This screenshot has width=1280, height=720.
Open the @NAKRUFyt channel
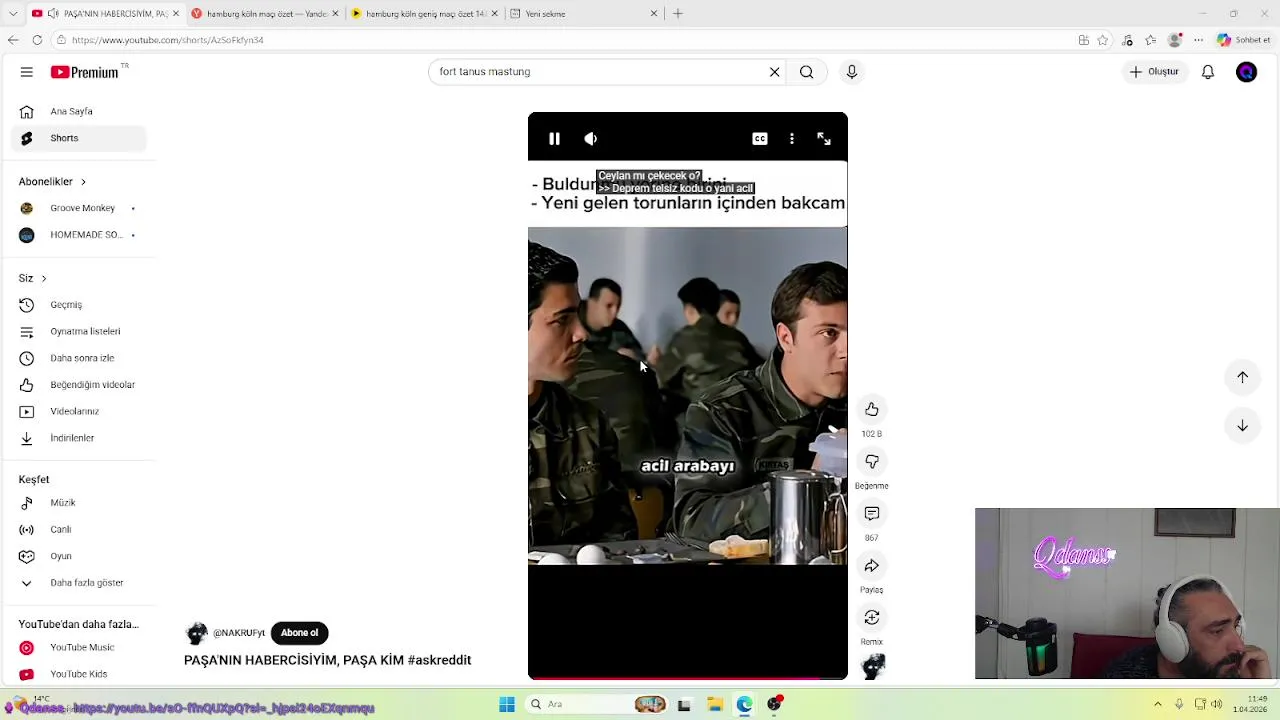tap(238, 633)
